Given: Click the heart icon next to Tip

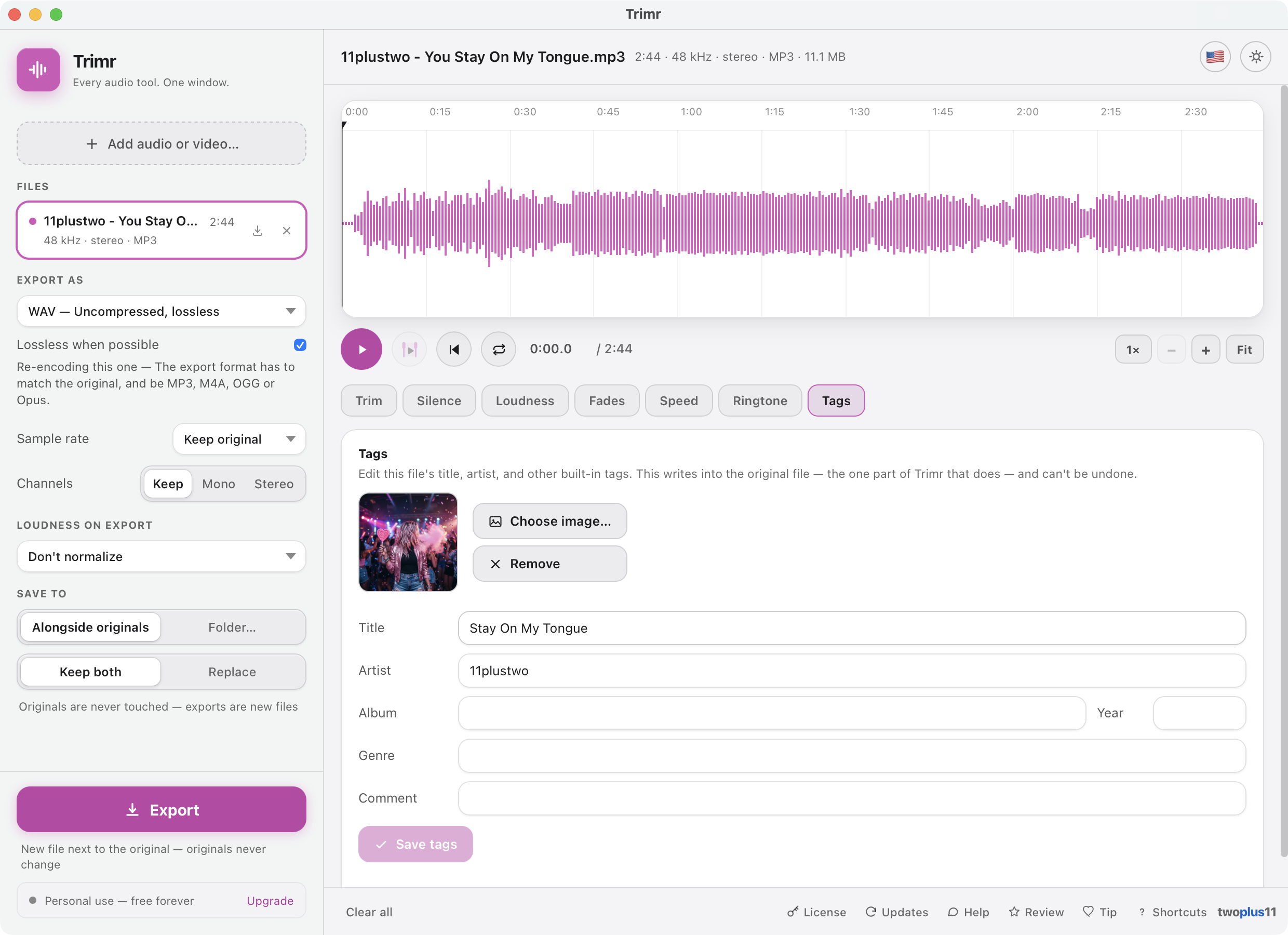Looking at the screenshot, I should (1088, 911).
